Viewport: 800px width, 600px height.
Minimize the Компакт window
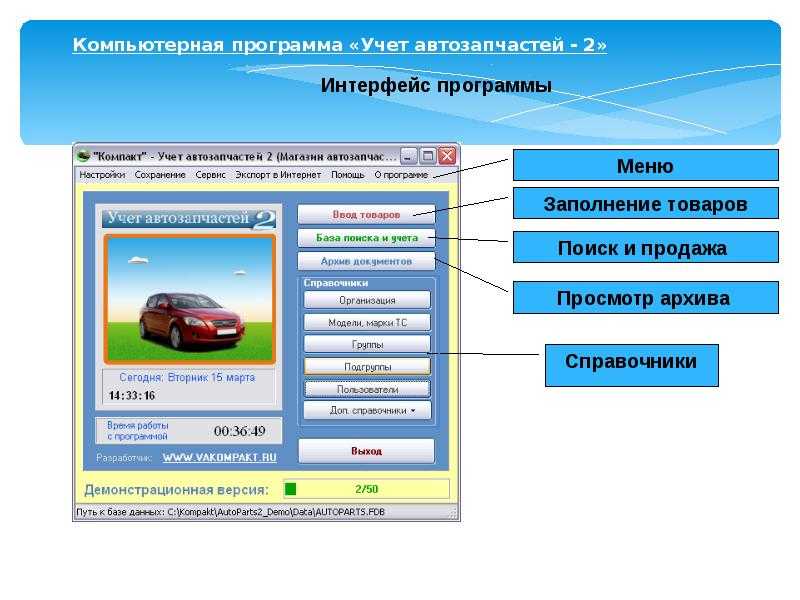point(408,156)
